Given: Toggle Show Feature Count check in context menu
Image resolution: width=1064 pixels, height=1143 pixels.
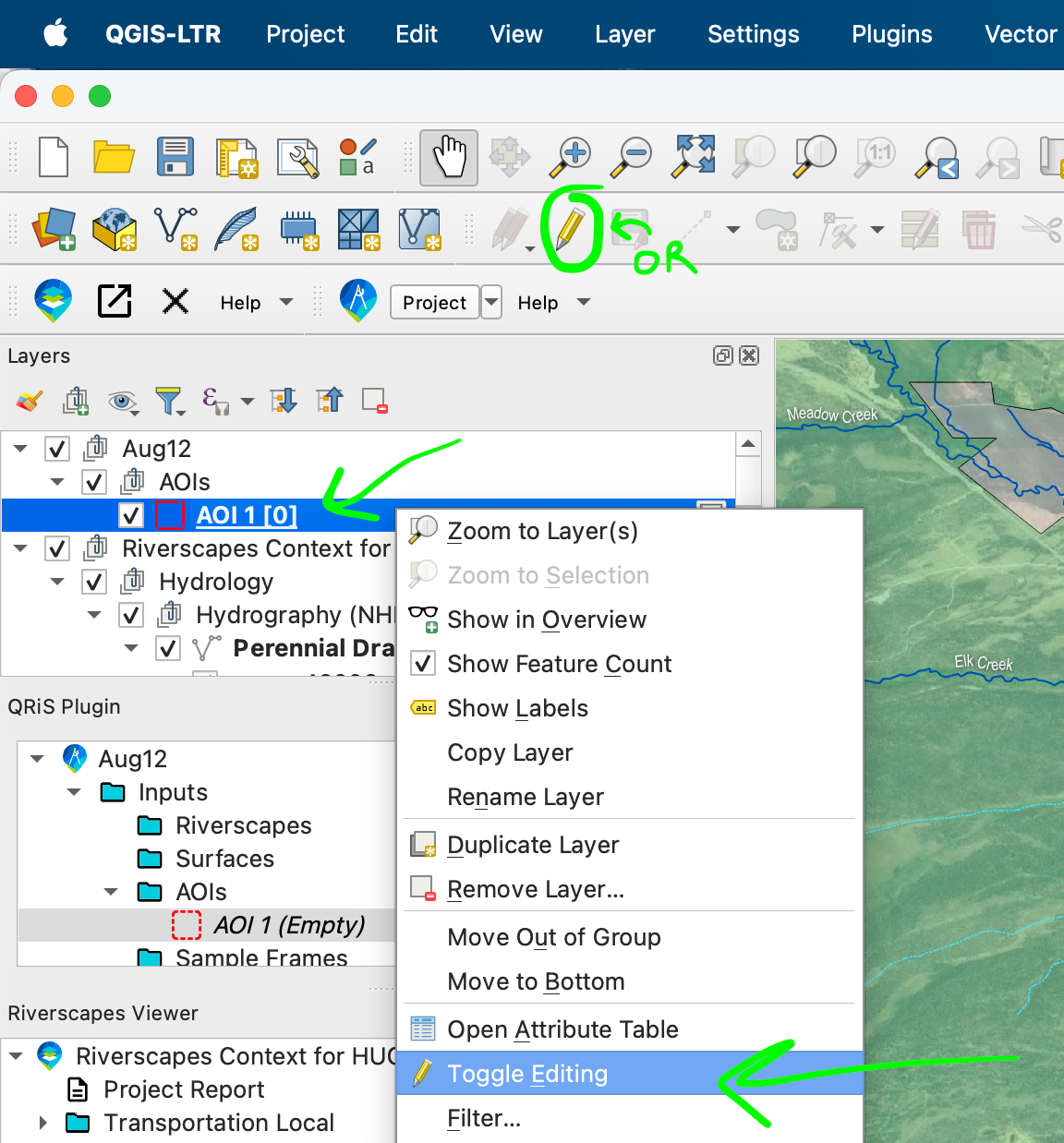Looking at the screenshot, I should coord(423,664).
